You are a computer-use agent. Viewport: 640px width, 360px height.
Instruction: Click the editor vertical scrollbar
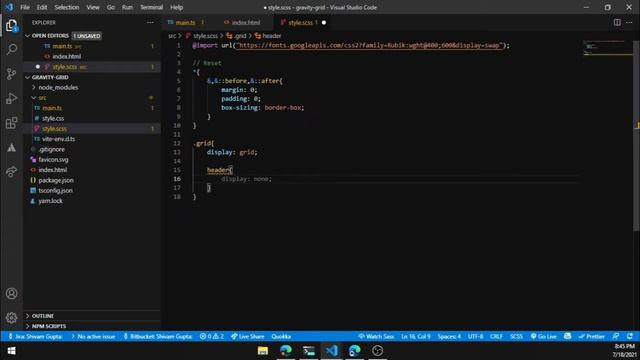636,135
